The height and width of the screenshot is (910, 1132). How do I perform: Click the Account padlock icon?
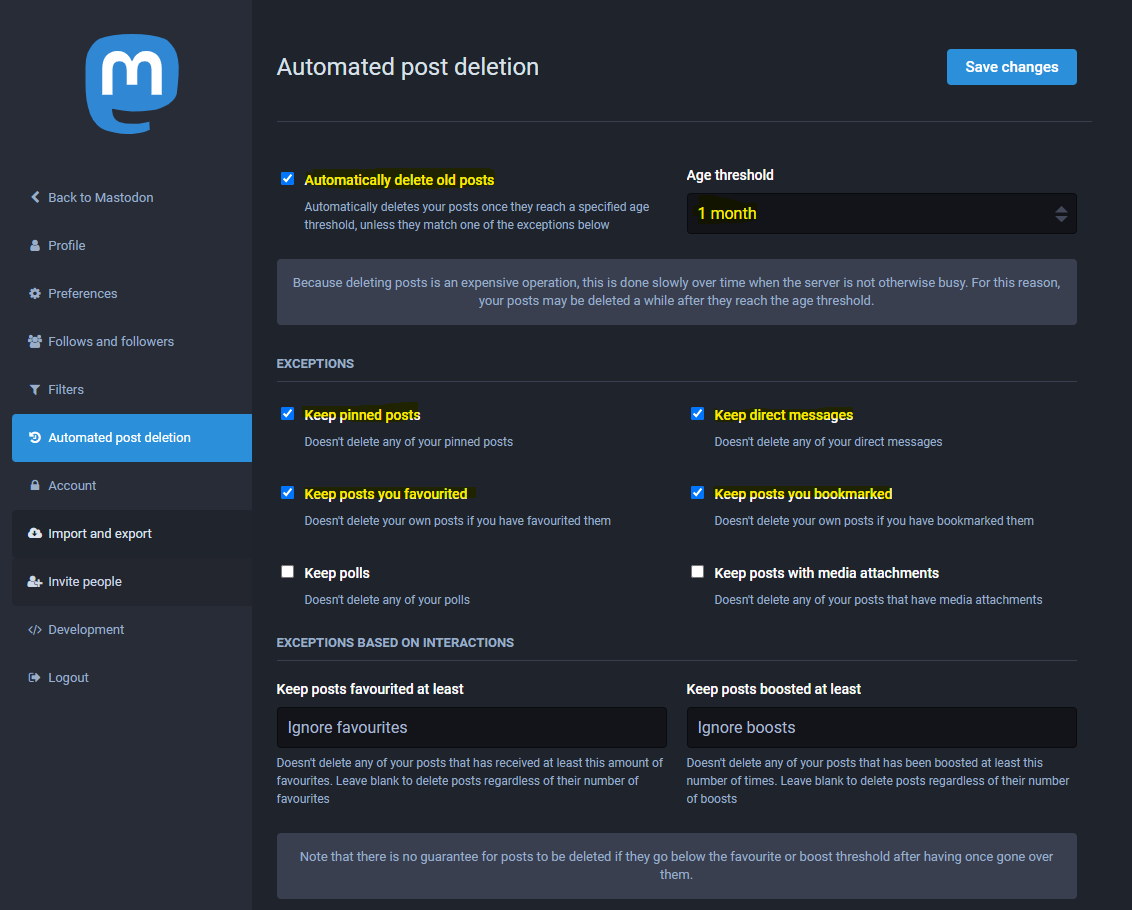coord(35,486)
